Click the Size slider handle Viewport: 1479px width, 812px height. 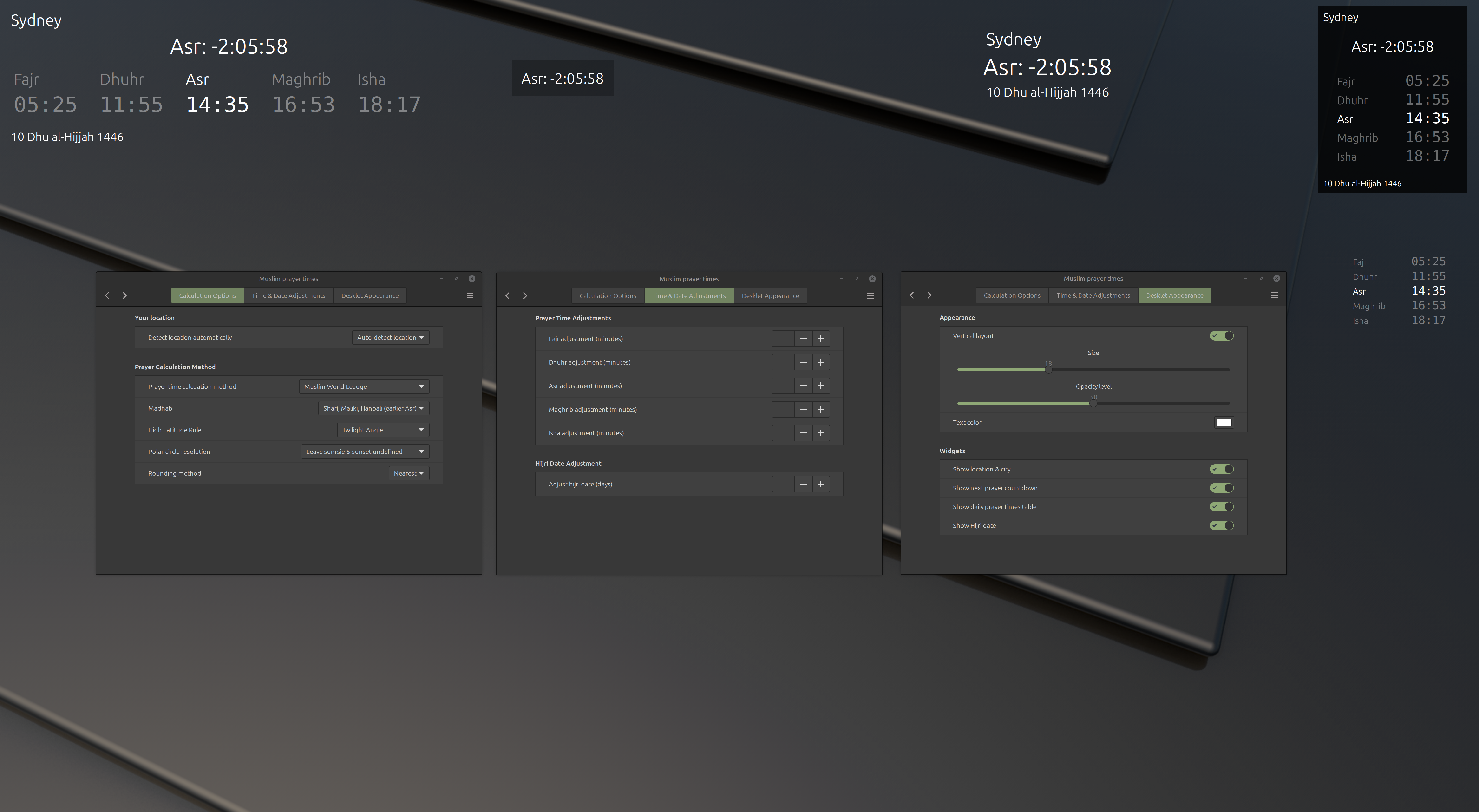click(x=1048, y=370)
